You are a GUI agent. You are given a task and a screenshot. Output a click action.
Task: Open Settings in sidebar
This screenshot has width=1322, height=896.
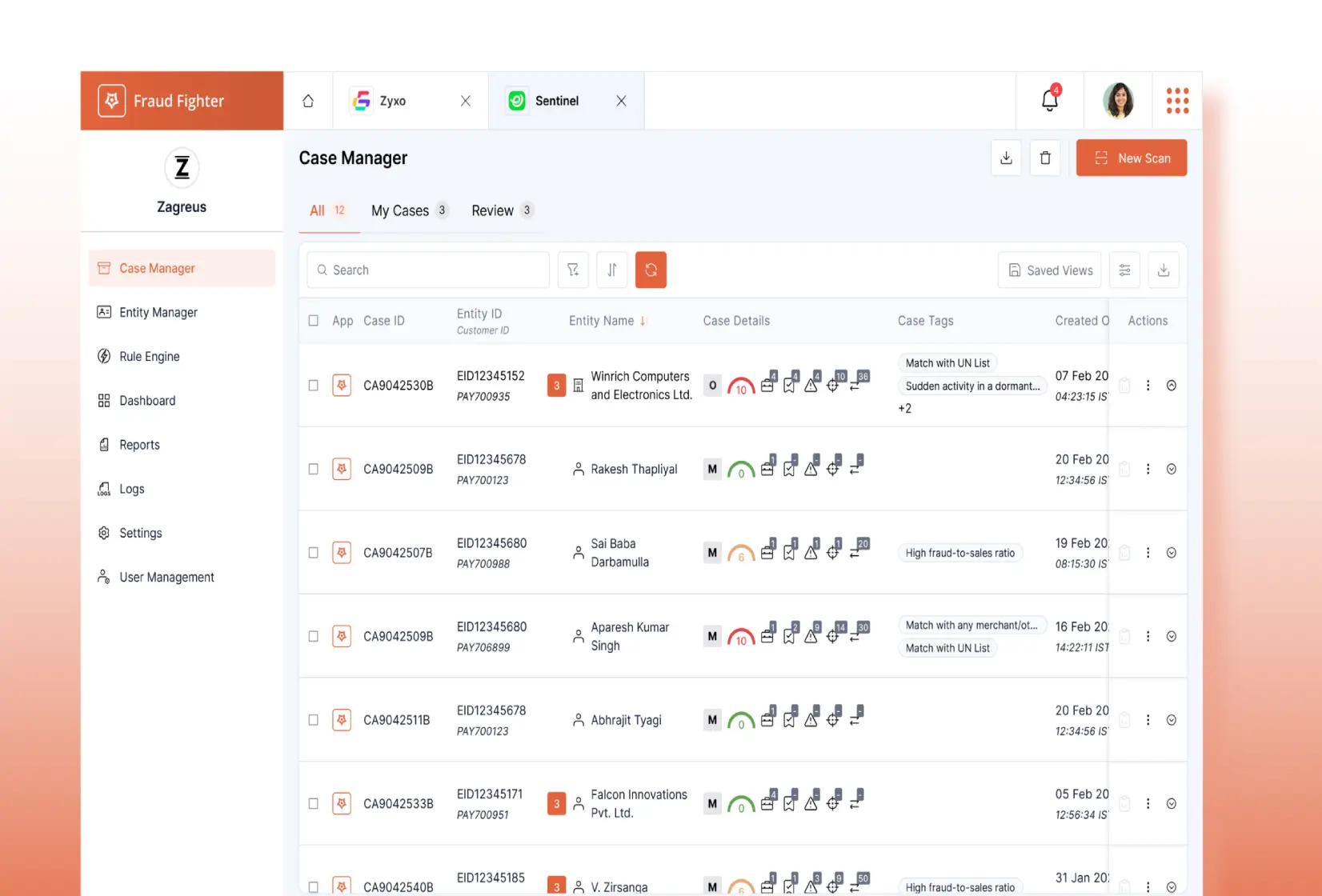(182, 533)
